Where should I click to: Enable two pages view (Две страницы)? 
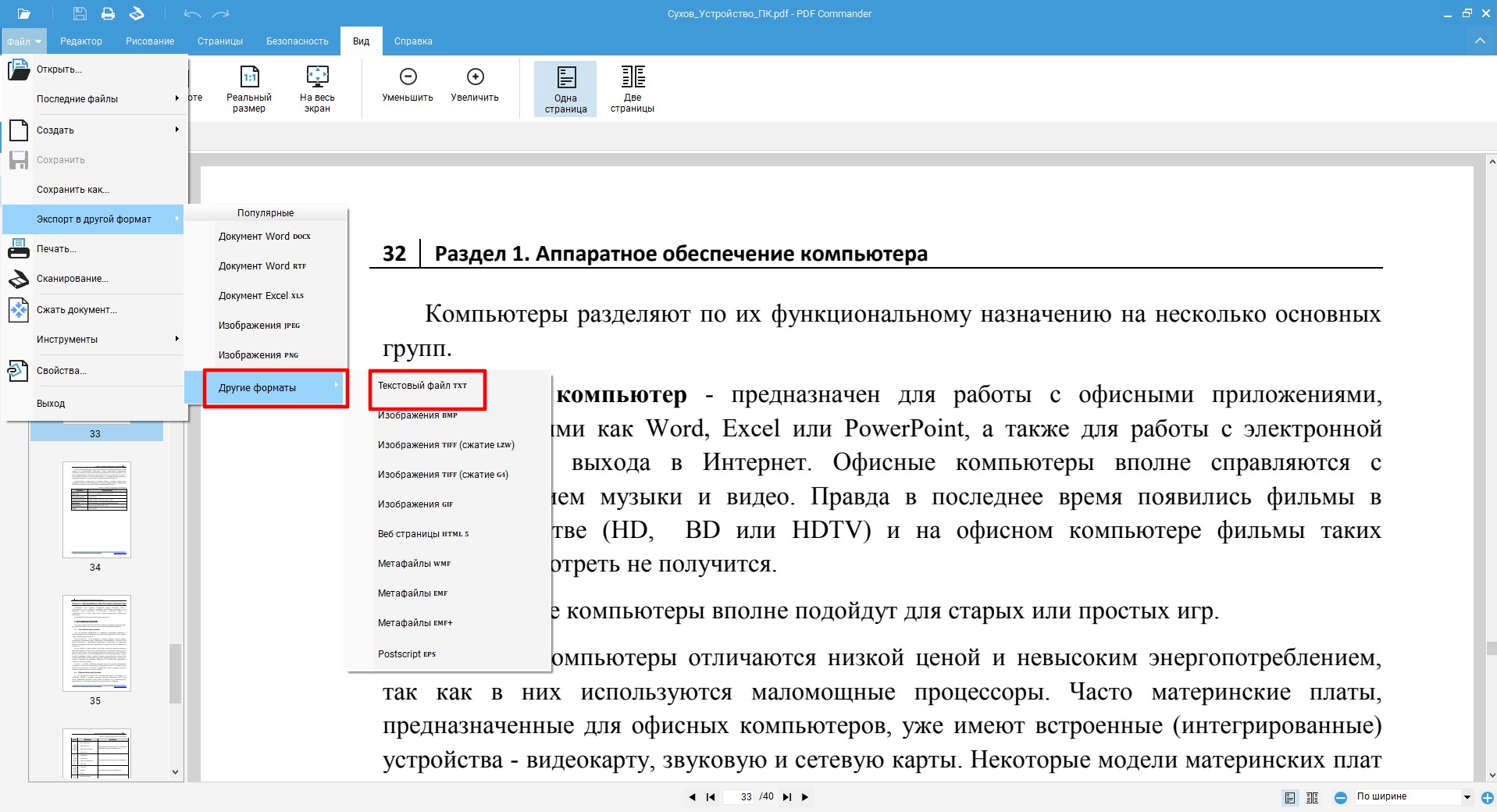(633, 89)
